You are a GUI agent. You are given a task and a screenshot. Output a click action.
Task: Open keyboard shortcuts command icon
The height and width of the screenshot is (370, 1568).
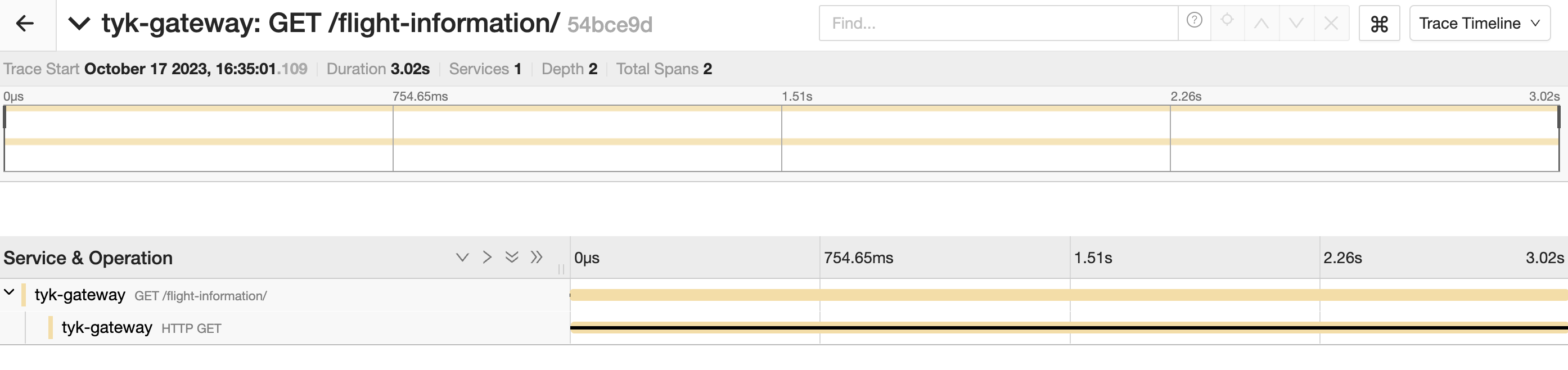1379,24
